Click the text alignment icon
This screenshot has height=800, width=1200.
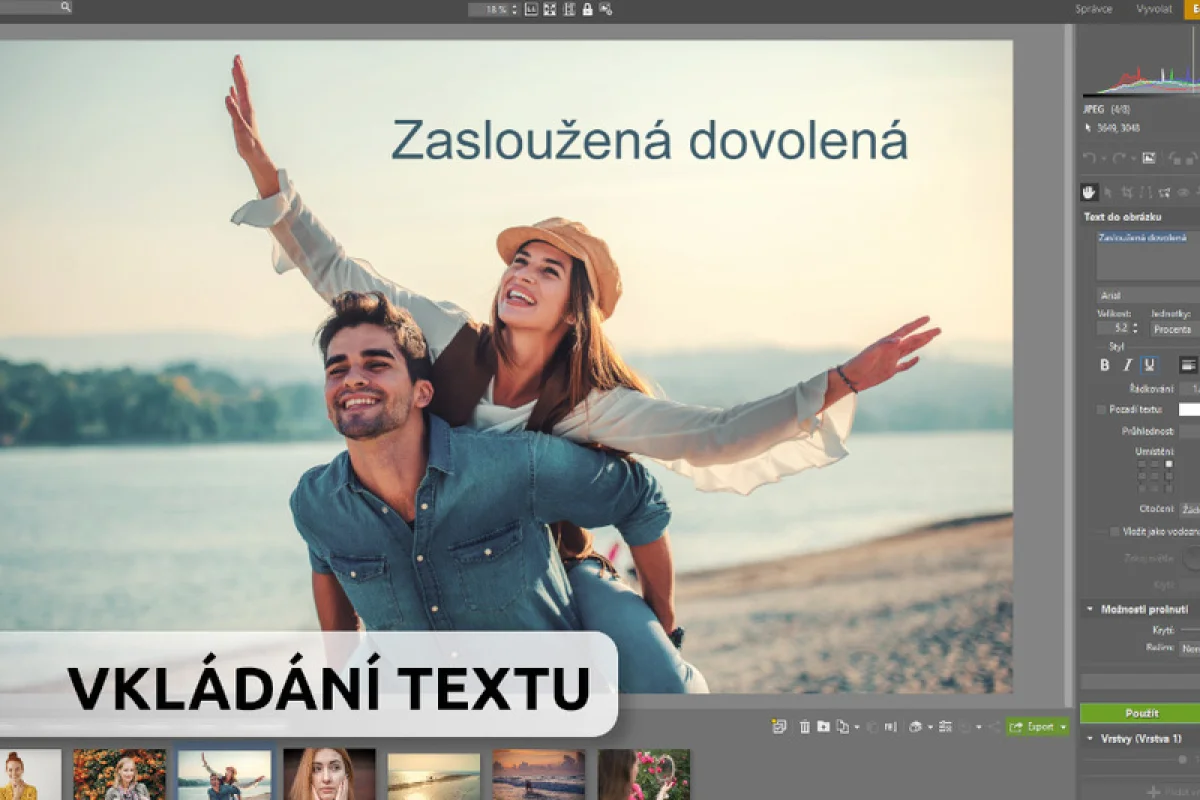point(1189,365)
